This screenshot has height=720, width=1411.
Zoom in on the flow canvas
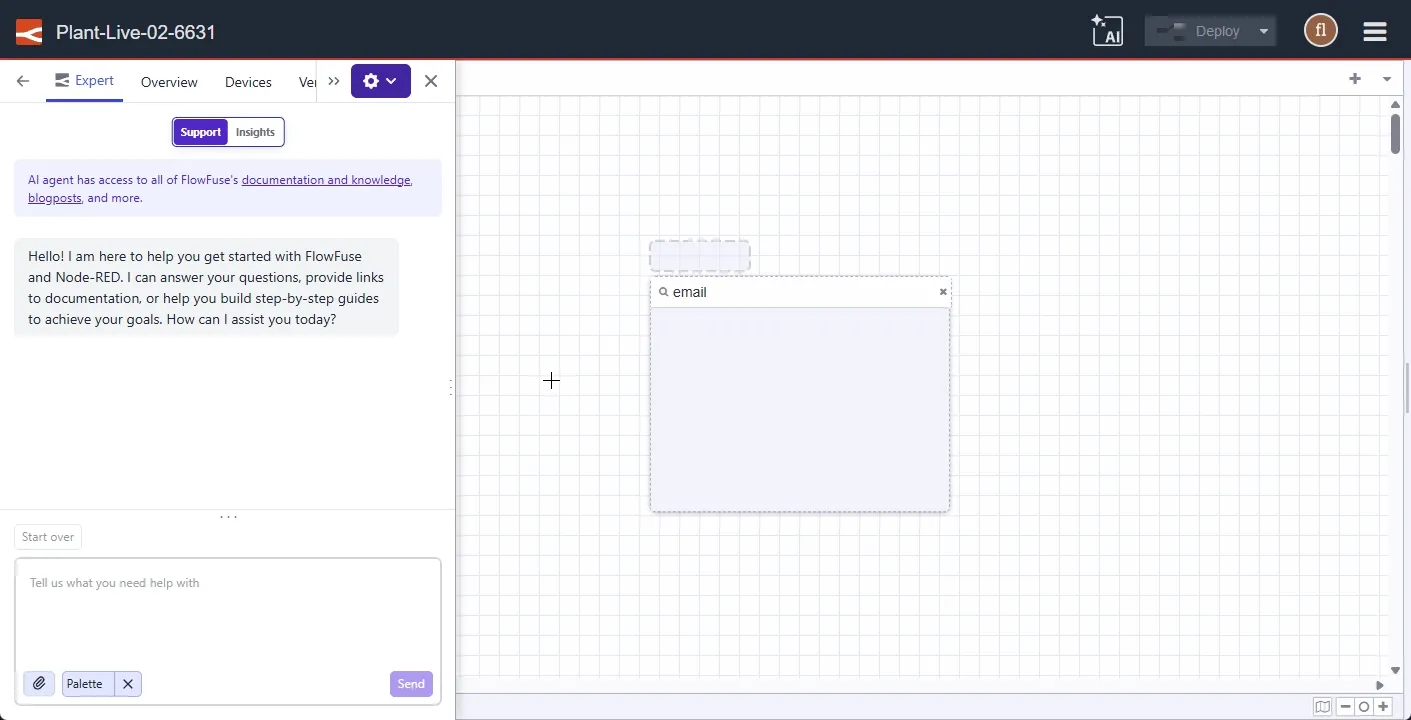pyautogui.click(x=1383, y=707)
